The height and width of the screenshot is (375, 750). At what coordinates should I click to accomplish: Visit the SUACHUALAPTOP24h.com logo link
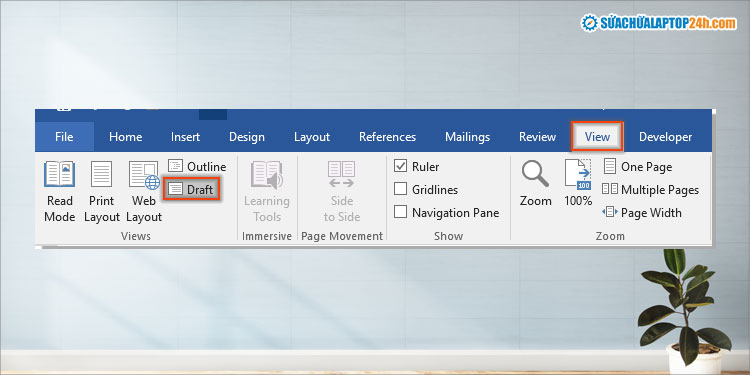click(659, 23)
